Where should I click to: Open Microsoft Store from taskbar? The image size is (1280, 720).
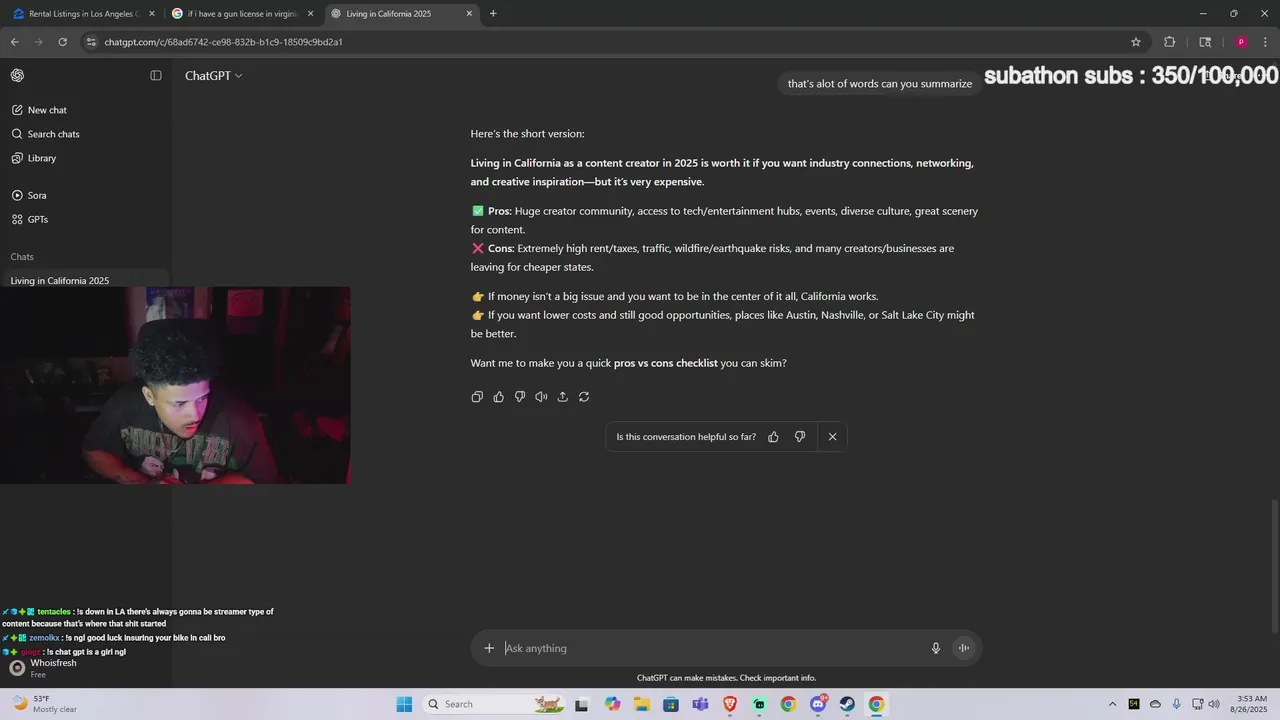pos(671,704)
